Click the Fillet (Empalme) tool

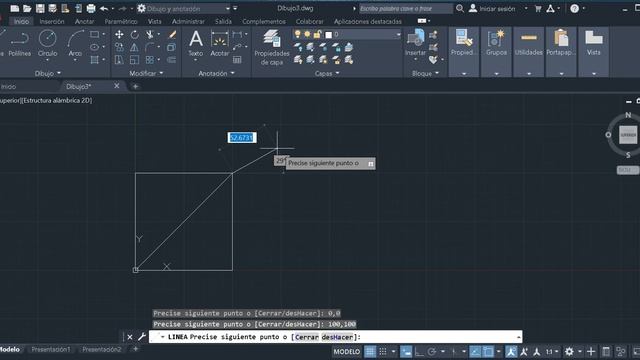(150, 47)
